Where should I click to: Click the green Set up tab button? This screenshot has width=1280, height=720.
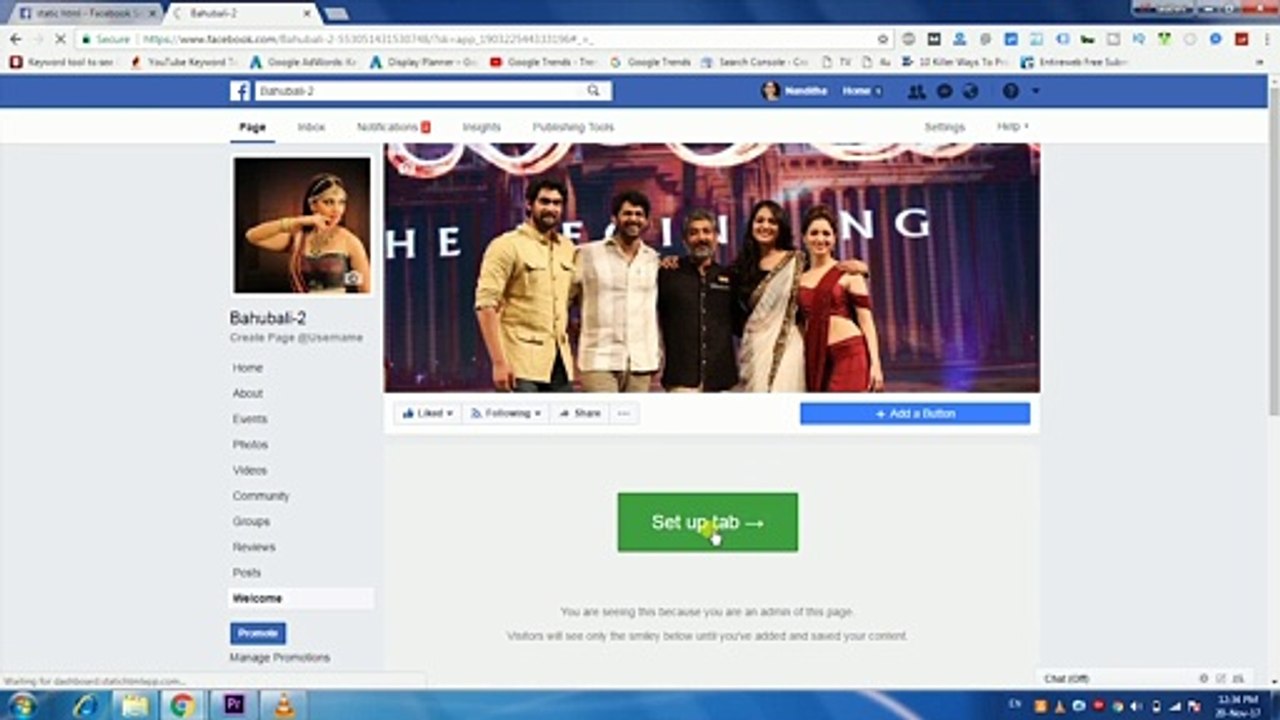click(x=708, y=522)
